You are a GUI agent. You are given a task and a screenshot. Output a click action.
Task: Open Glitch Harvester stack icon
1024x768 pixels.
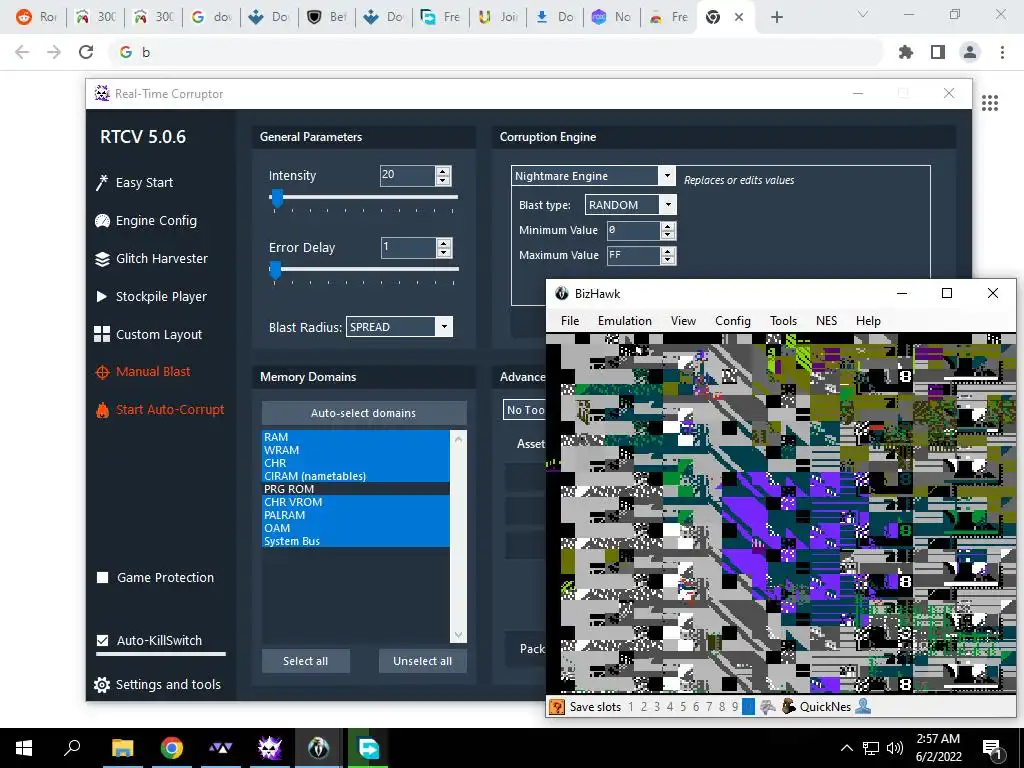[x=102, y=259]
